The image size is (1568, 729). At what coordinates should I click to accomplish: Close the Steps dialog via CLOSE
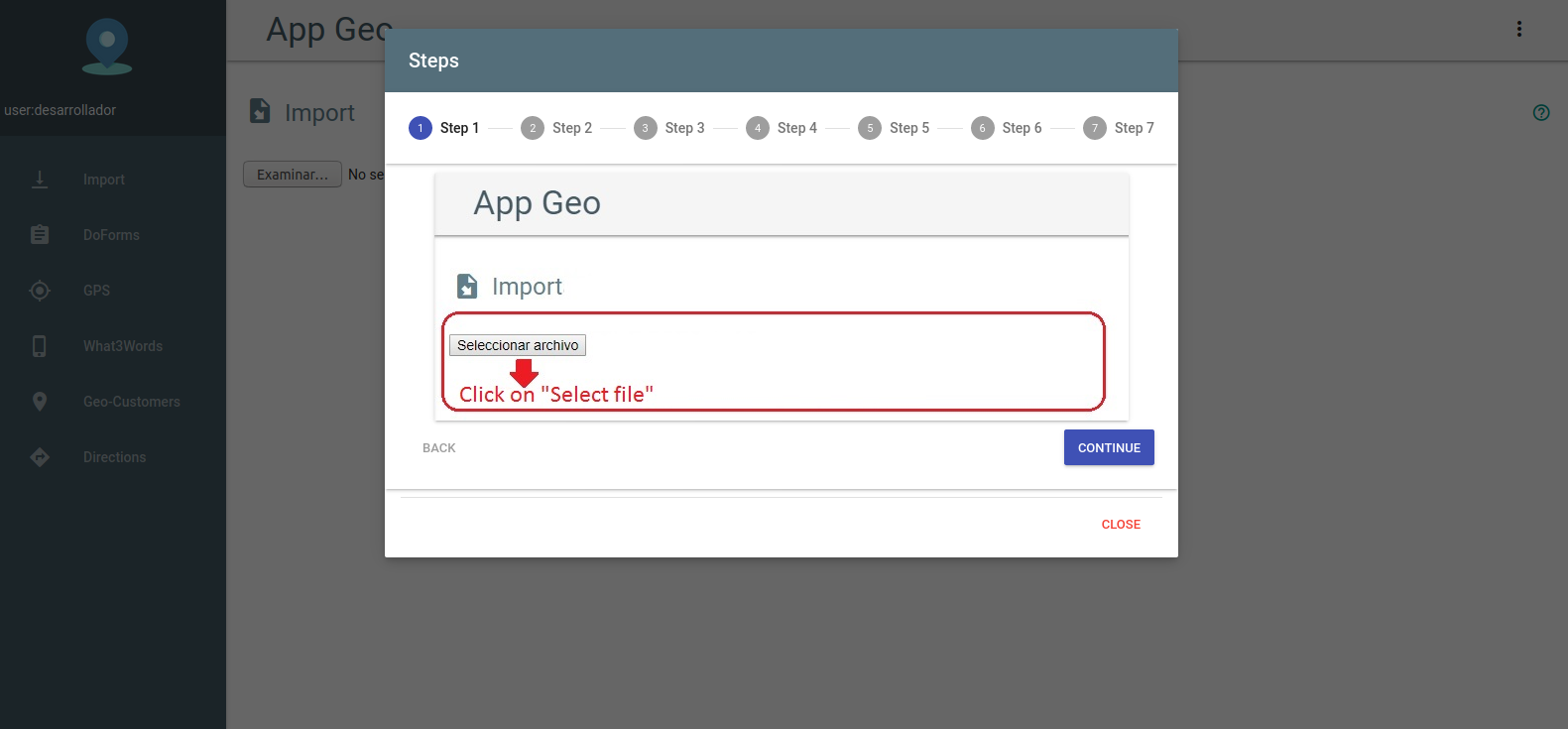1121,525
